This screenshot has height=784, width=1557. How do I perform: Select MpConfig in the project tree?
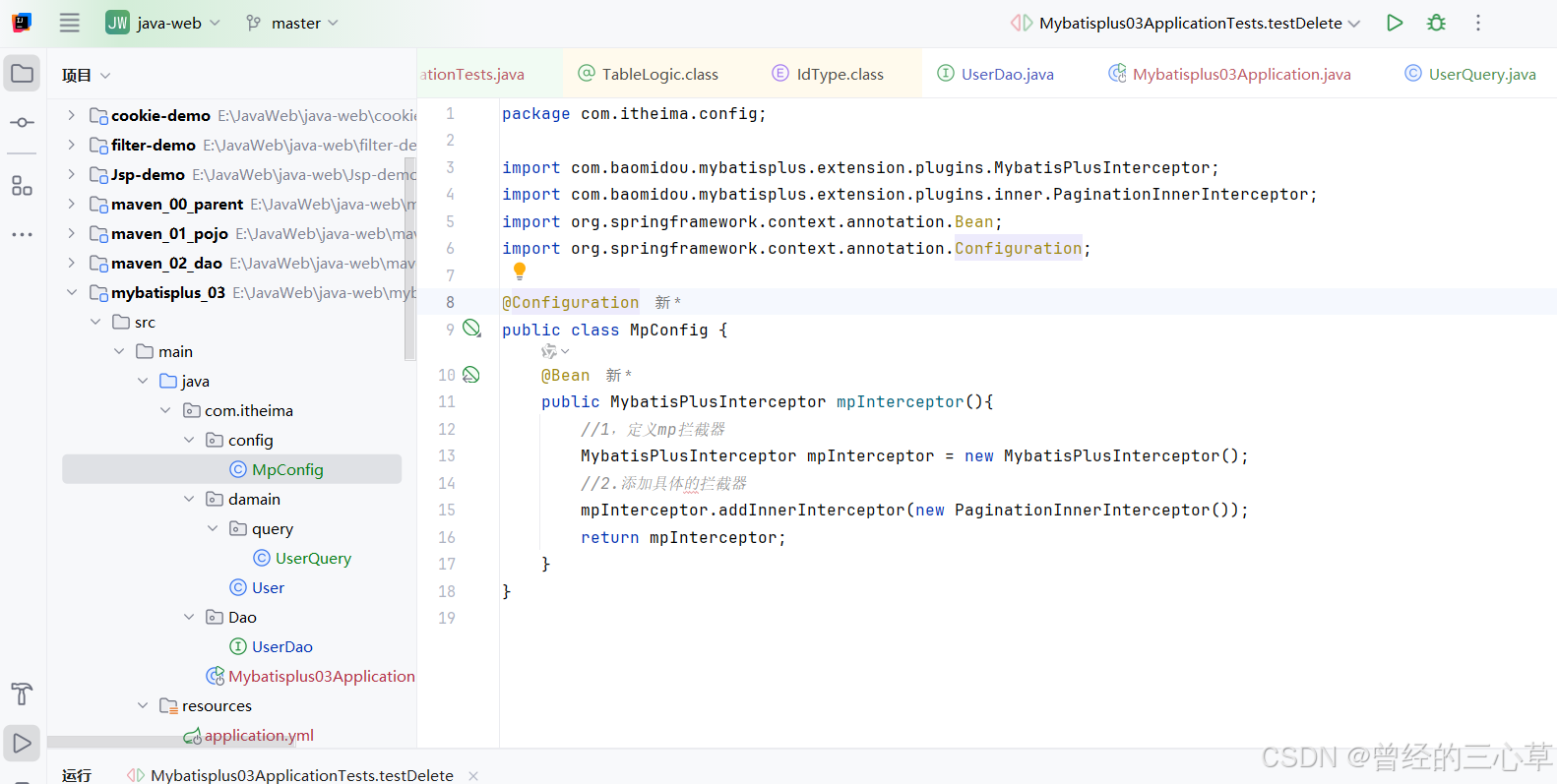click(287, 469)
